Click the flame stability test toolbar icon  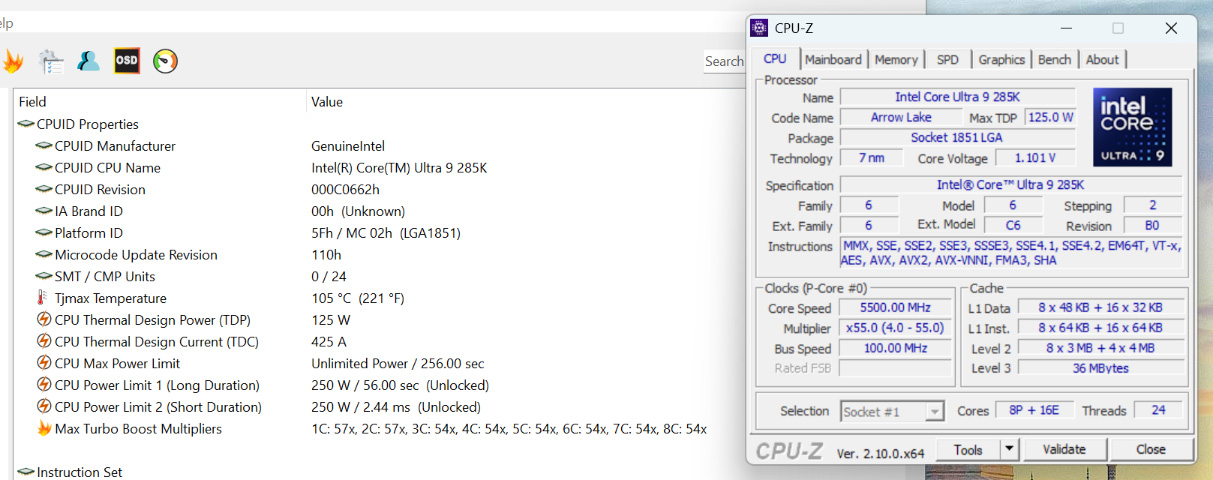tap(11, 62)
